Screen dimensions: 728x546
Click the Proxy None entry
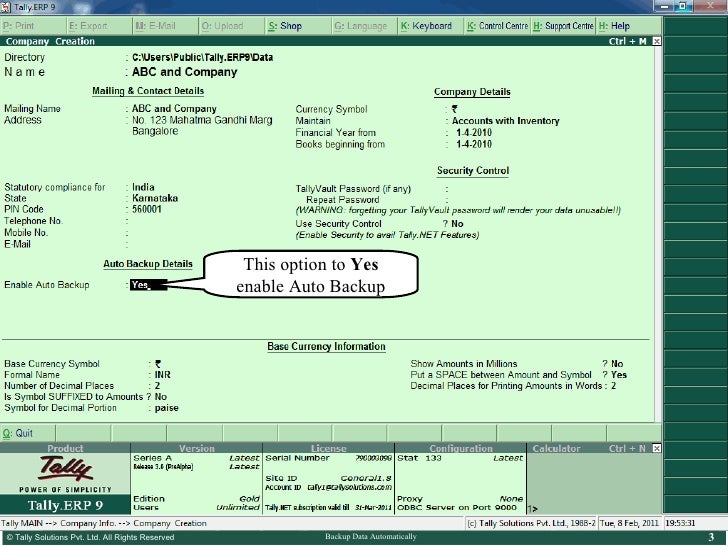460,499
